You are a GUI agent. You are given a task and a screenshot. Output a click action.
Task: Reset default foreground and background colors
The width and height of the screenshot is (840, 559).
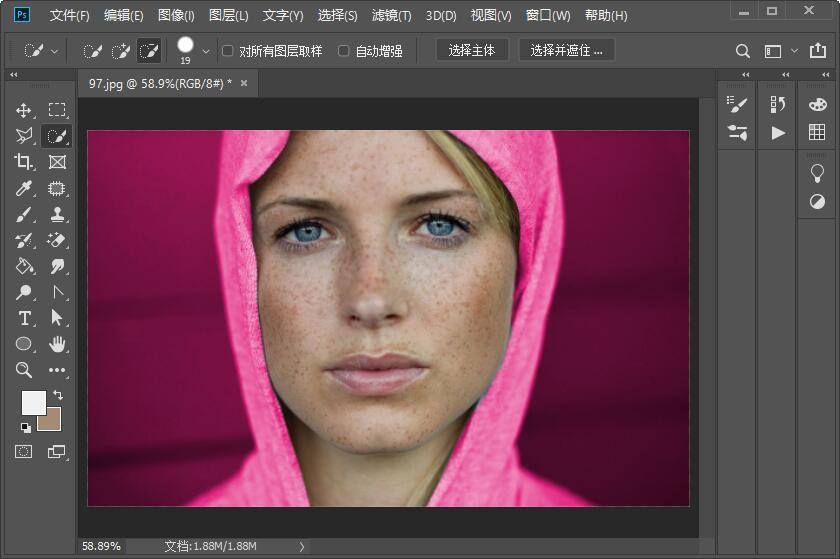click(26, 427)
